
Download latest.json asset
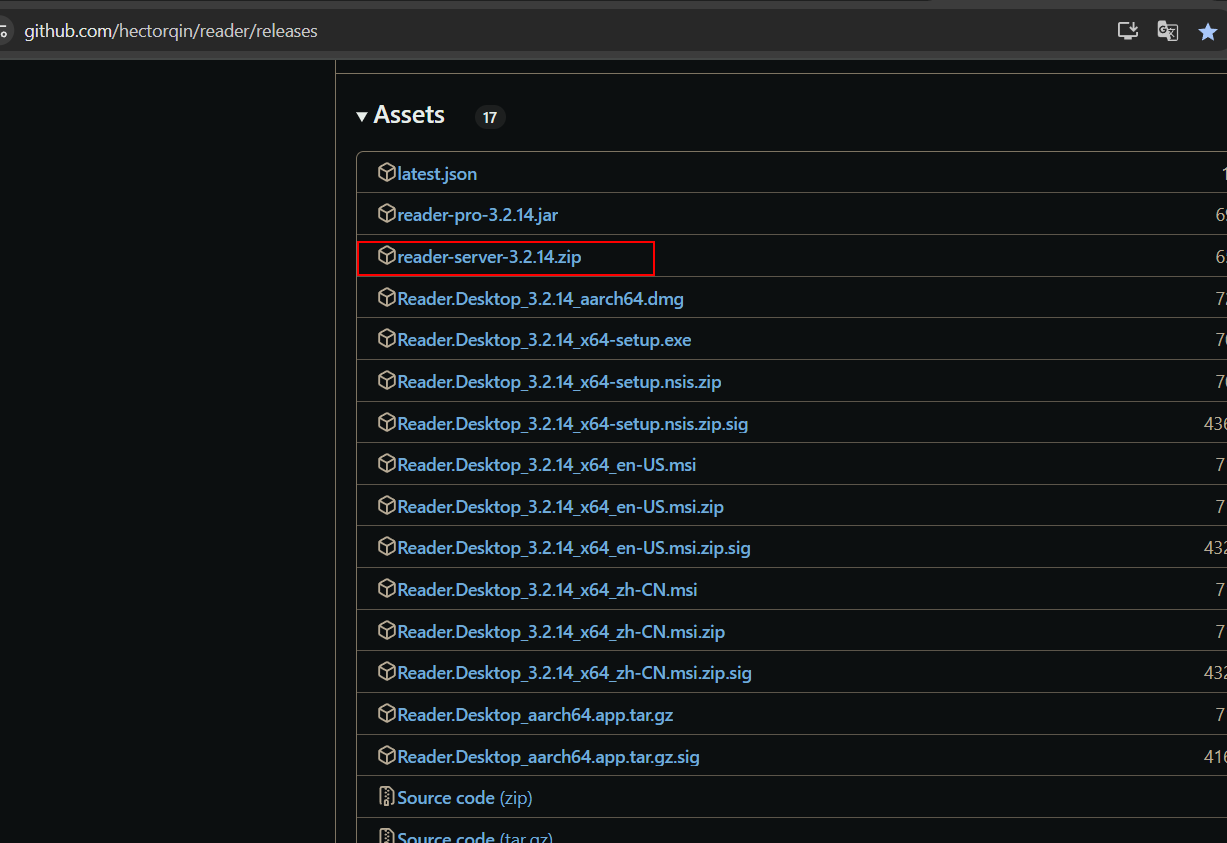[x=437, y=174]
